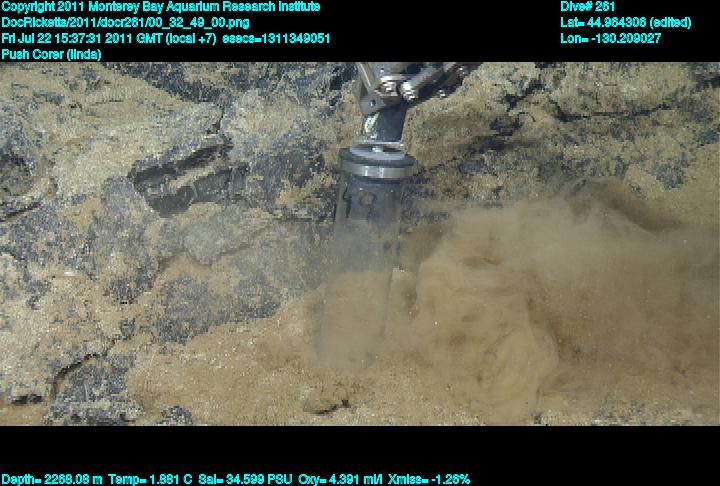
Task: Click the Xmiss= -1.26% readout
Action: tap(429, 479)
